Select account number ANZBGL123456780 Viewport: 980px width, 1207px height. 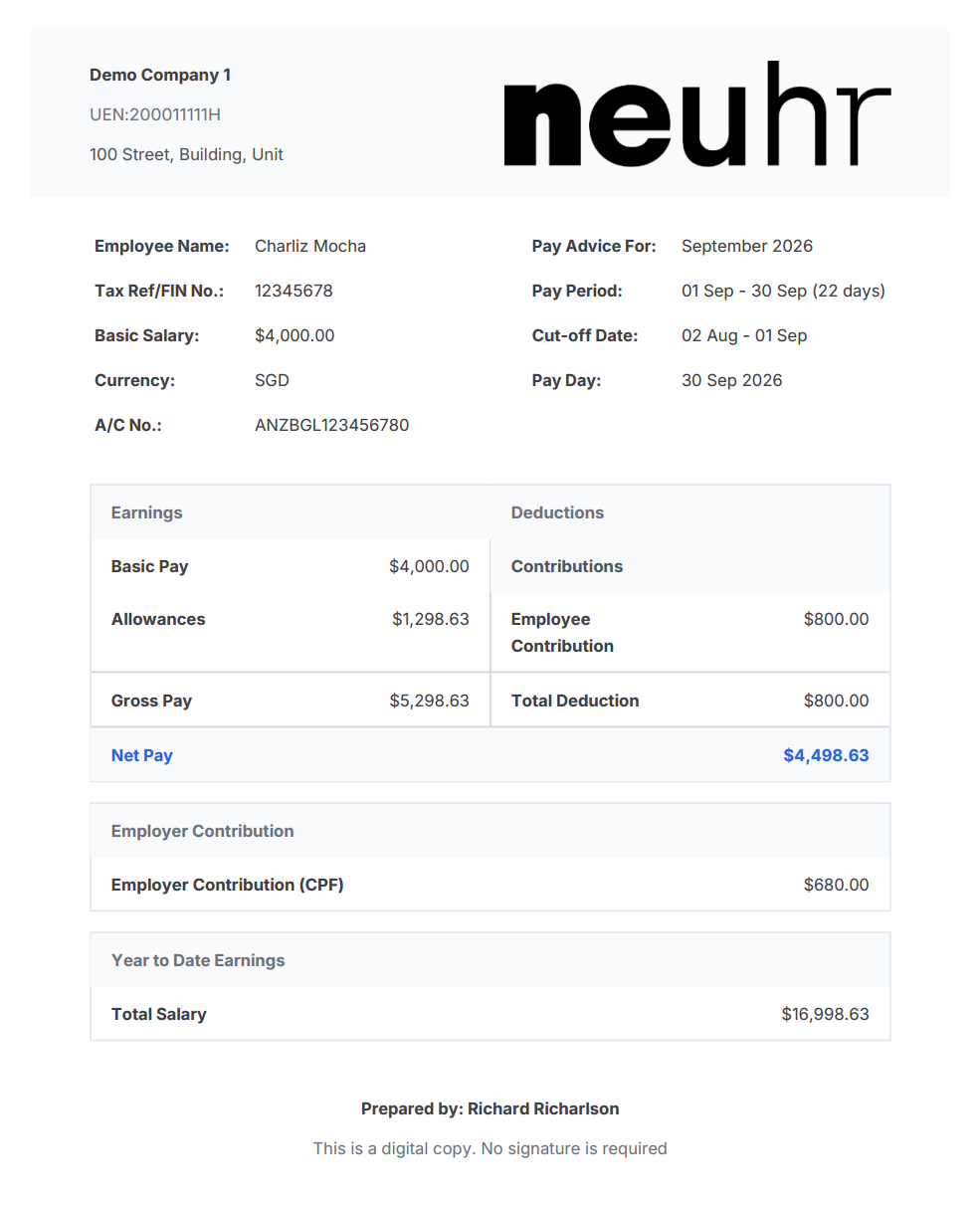(x=331, y=425)
